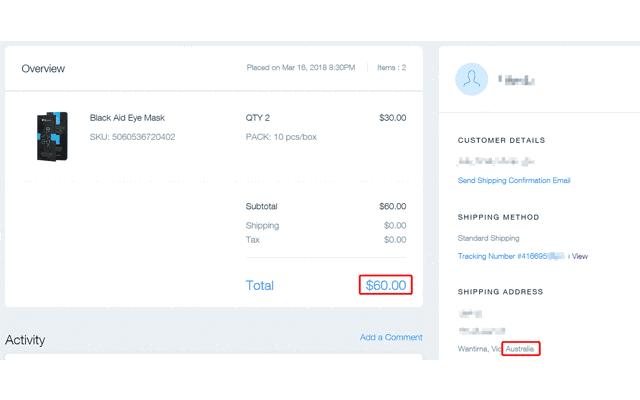Click the product SKU number
Viewport: 640px width, 400px height.
tap(132, 137)
